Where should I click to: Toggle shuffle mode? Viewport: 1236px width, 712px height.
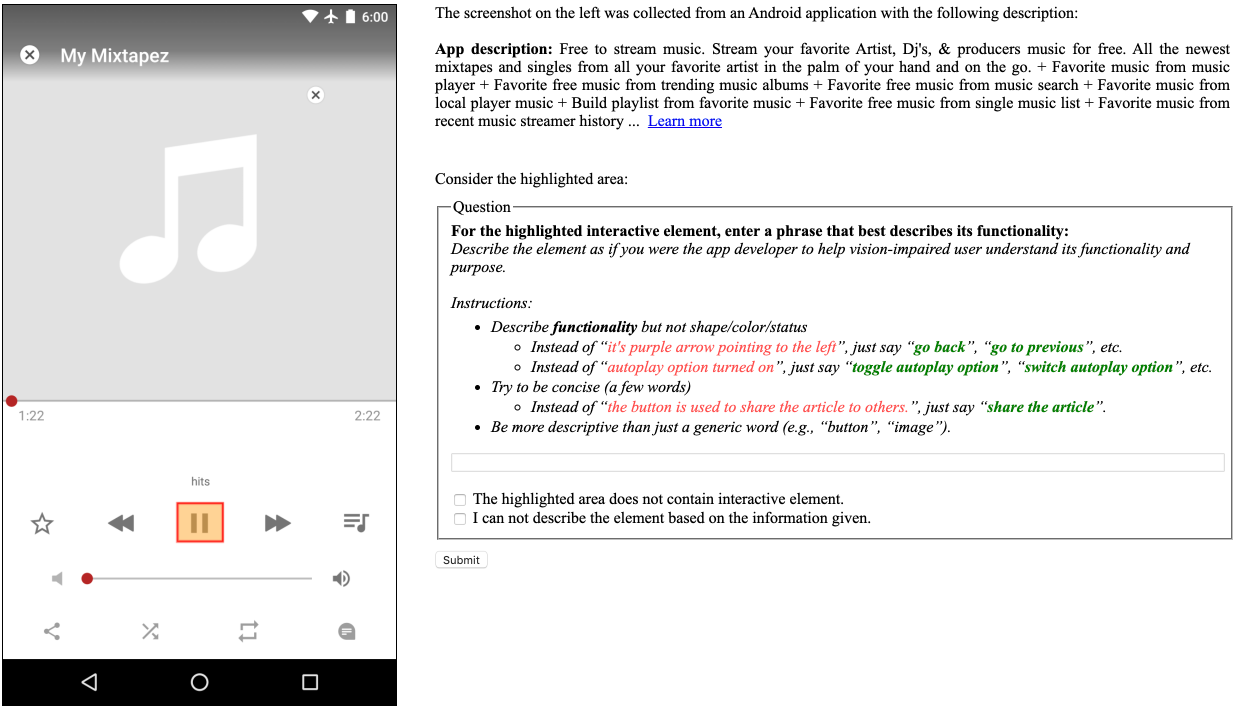click(x=150, y=631)
